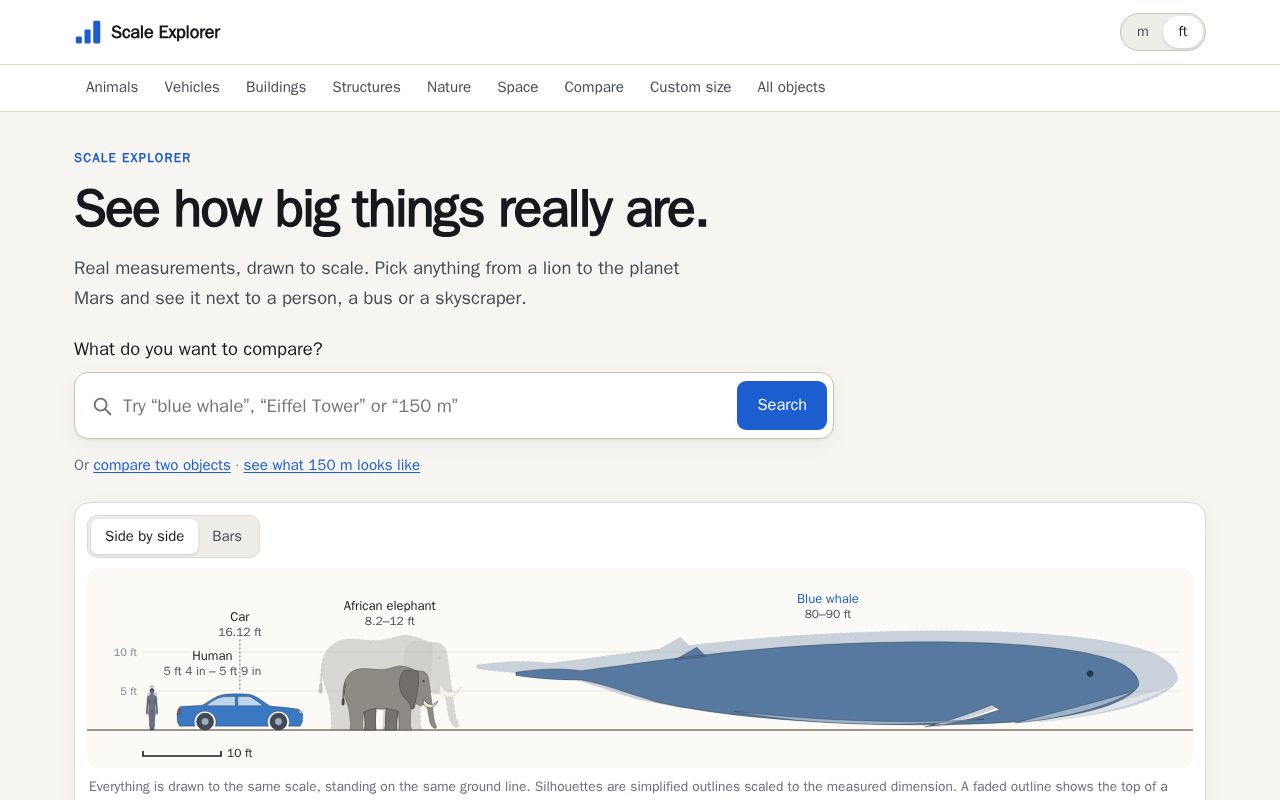Click the Scale Explorer bar-chart logo icon
1280x800 pixels.
click(88, 32)
